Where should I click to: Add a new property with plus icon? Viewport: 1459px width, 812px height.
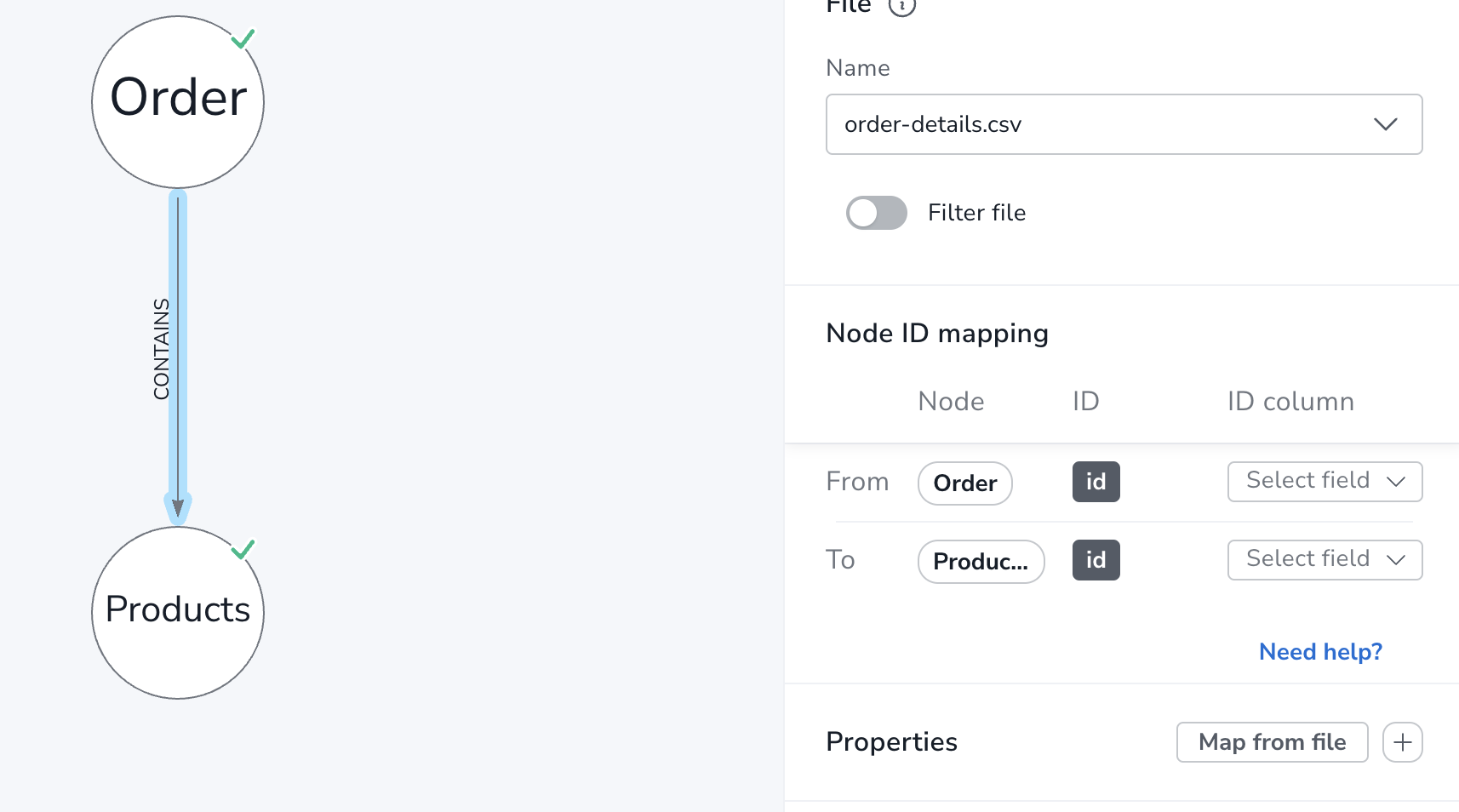(1402, 742)
